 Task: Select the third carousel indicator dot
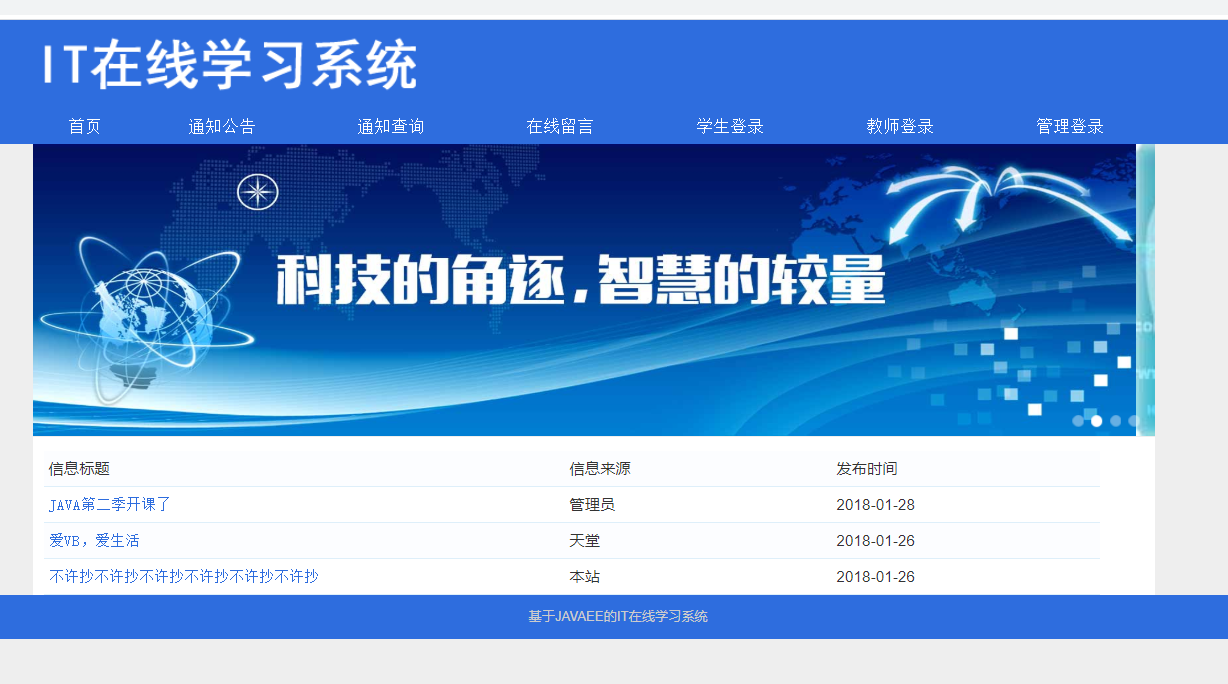pyautogui.click(x=1115, y=421)
